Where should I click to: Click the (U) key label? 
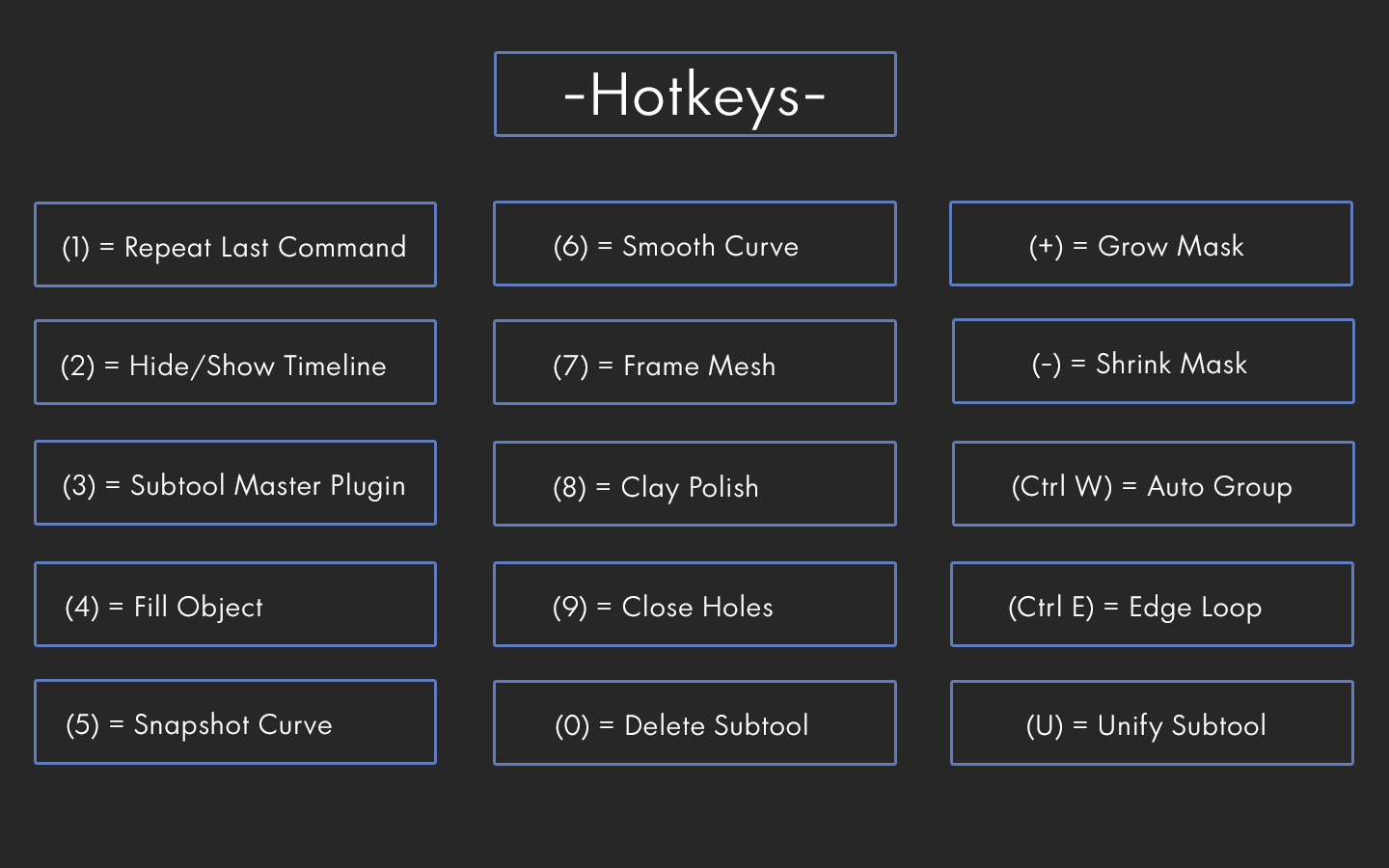click(1044, 725)
